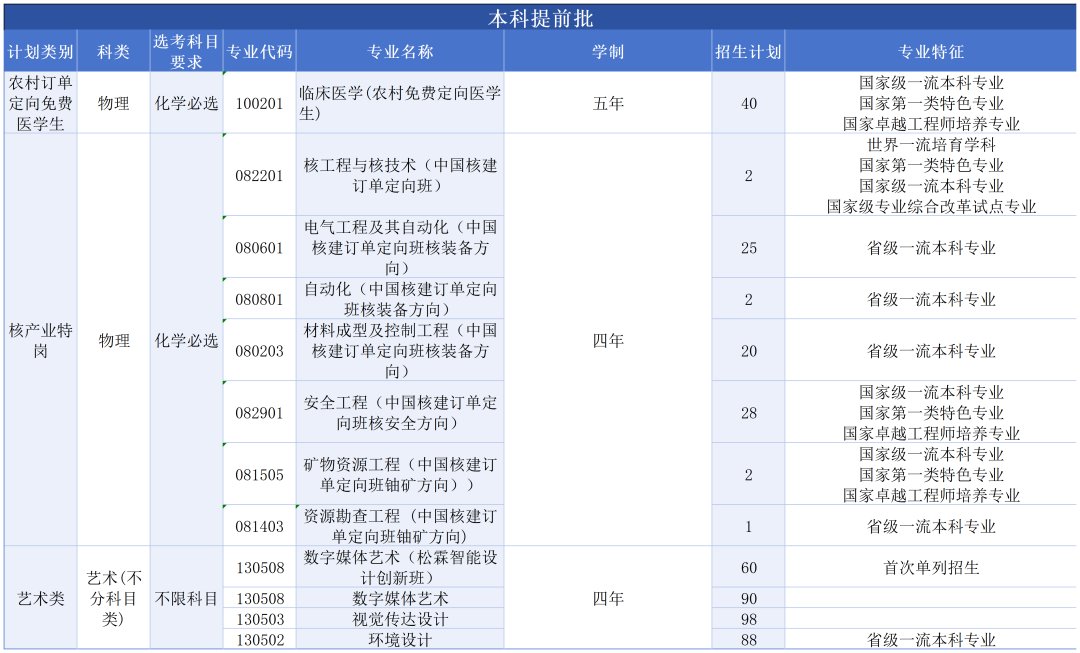
Task: Click the cell 环境设计
Action: click(x=400, y=639)
